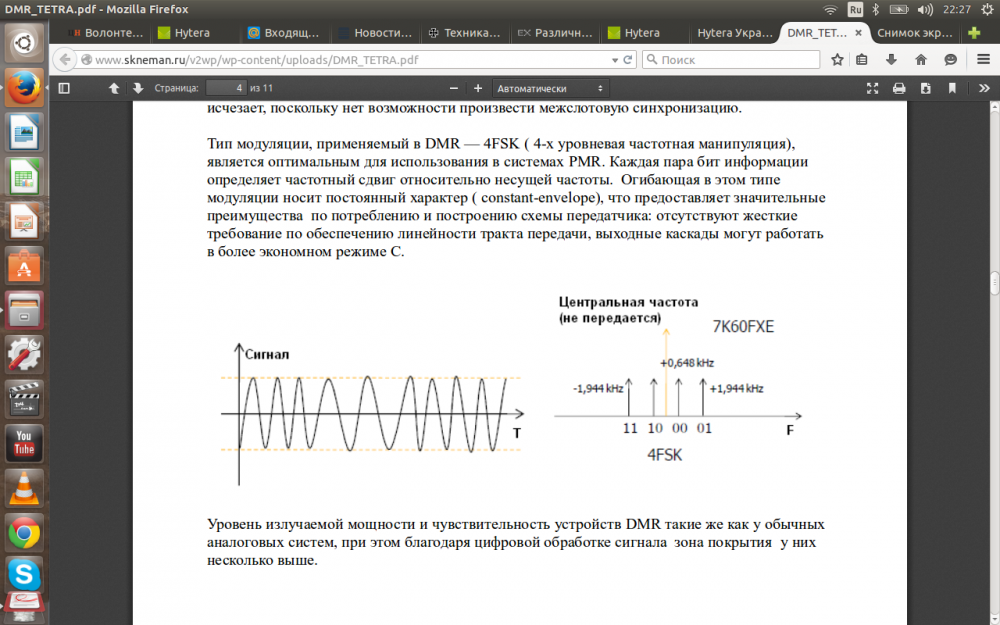
Task: Open system session gear menu
Action: (x=987, y=10)
